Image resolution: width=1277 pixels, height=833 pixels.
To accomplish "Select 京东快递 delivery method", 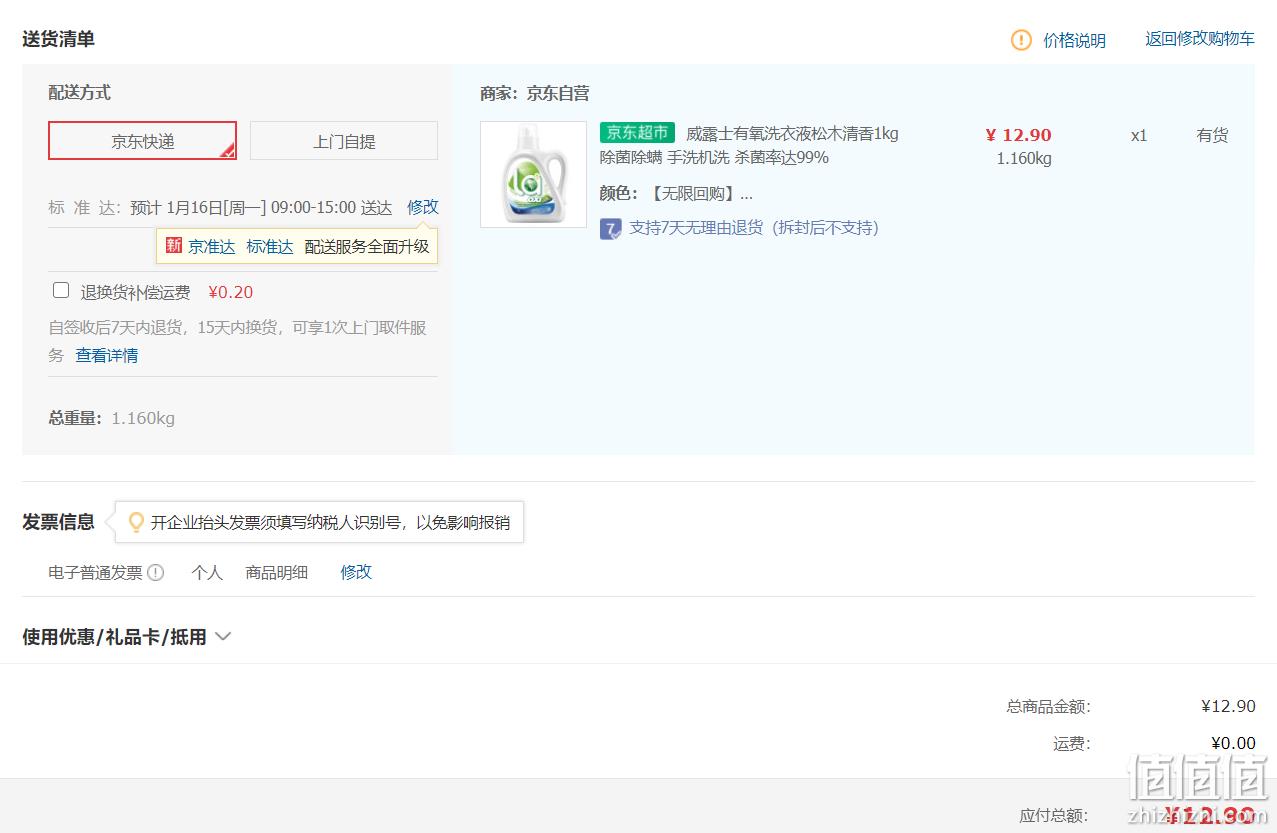I will (143, 141).
